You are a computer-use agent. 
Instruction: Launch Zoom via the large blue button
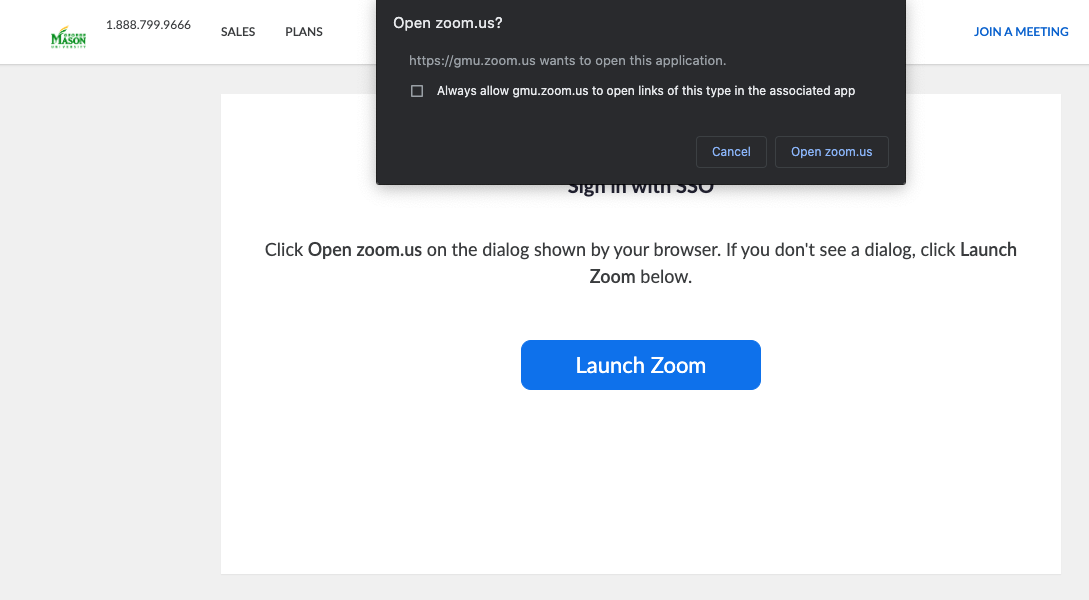[640, 365]
